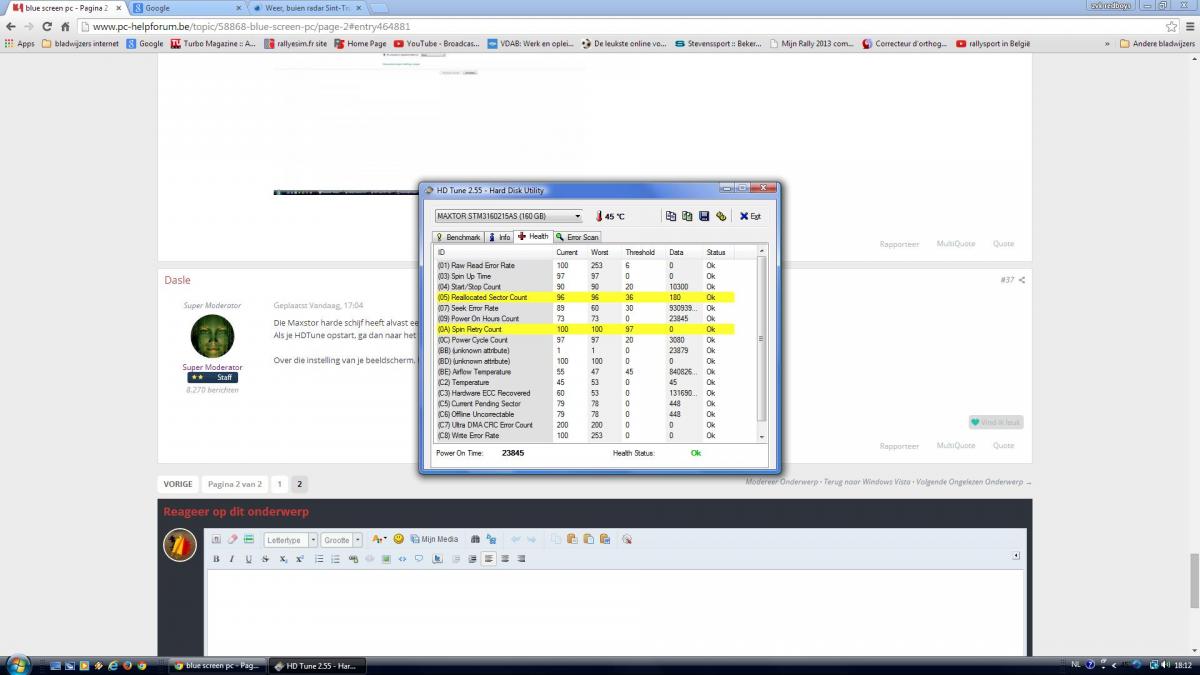Click the Strikethrough formatting icon
Viewport: 1200px width, 675px height.
265,559
